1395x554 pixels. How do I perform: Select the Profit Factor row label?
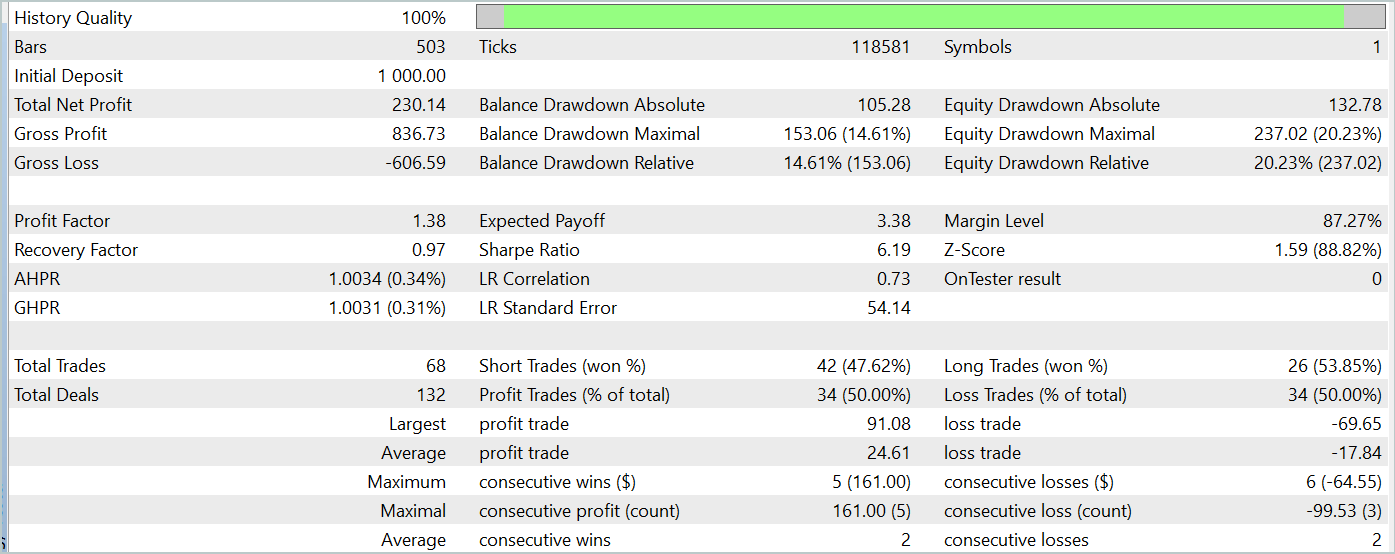[x=62, y=221]
